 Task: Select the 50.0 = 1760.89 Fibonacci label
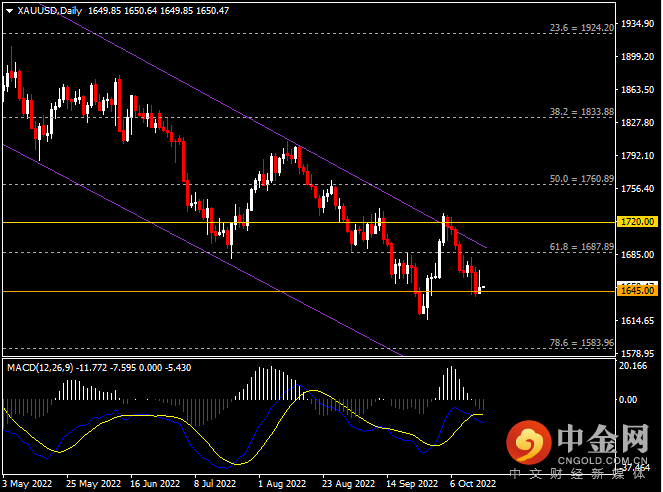click(x=581, y=179)
